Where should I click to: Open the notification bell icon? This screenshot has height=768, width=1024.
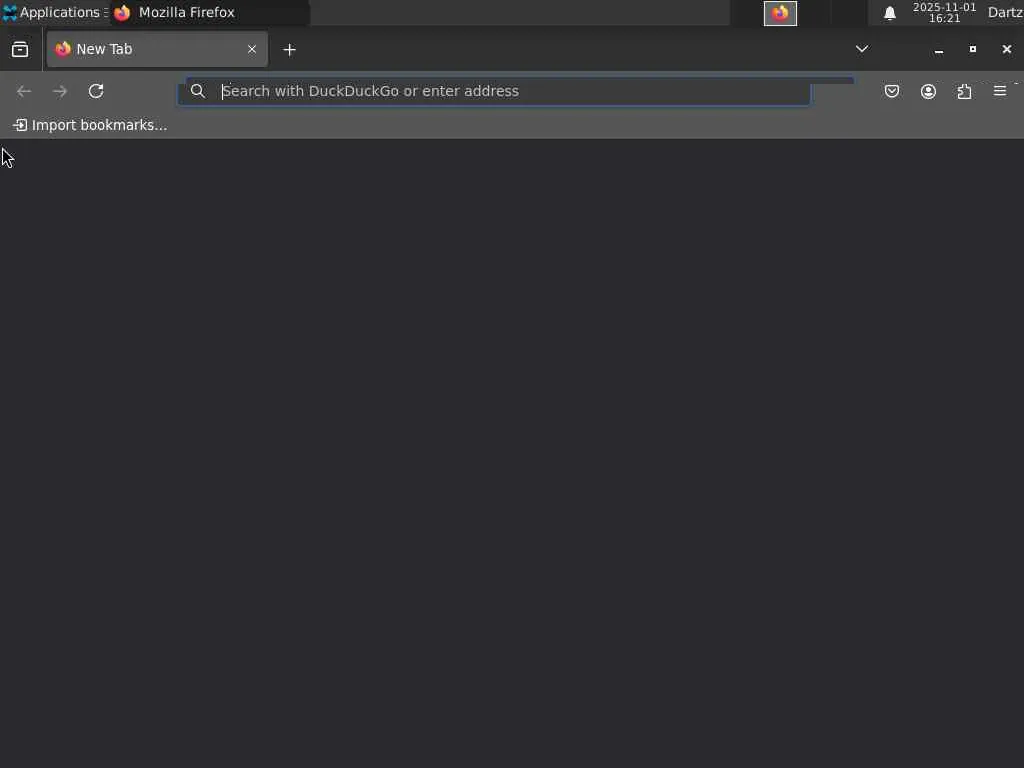(x=890, y=13)
